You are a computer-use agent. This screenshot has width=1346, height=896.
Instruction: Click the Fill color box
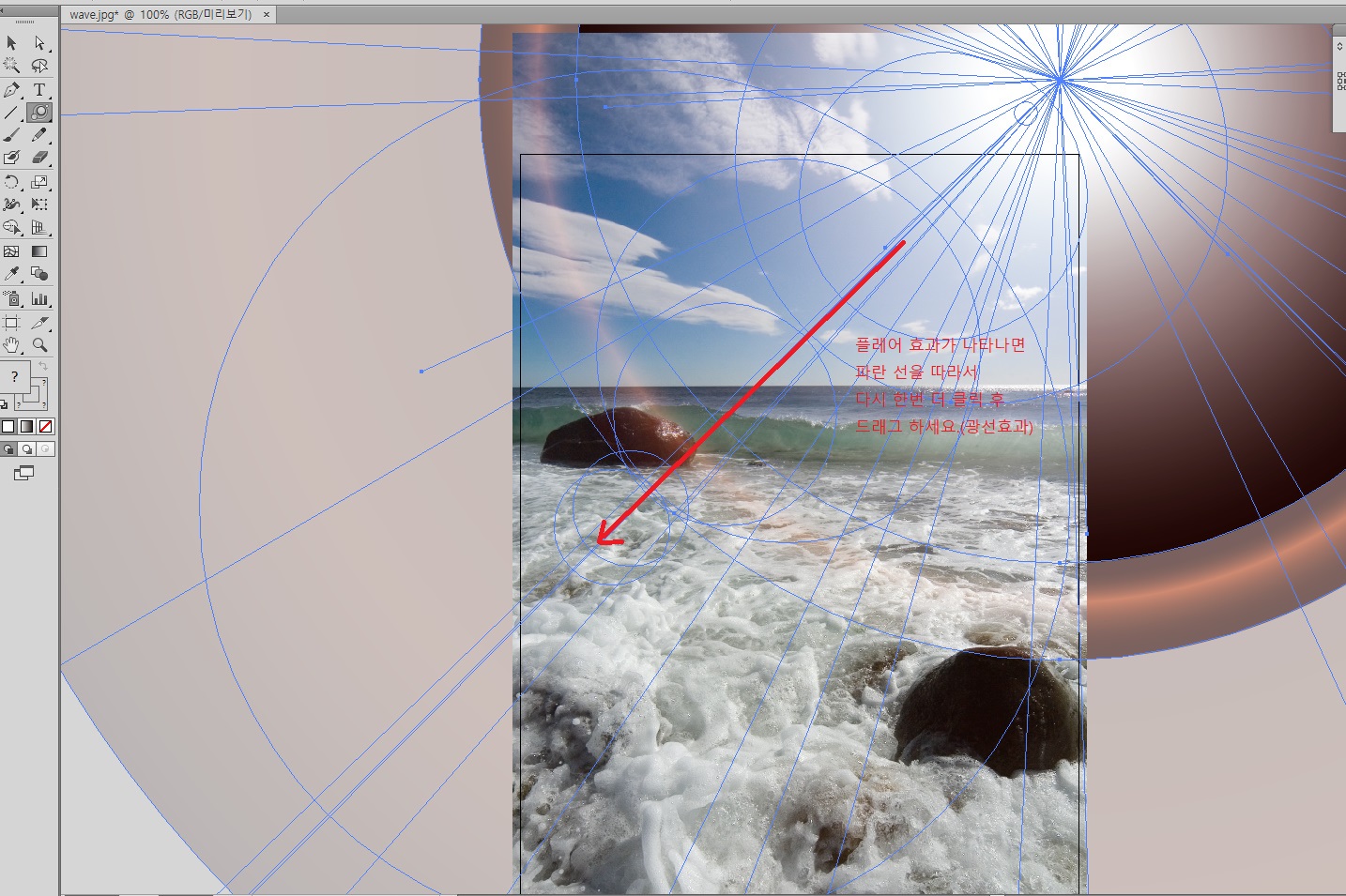point(14,376)
